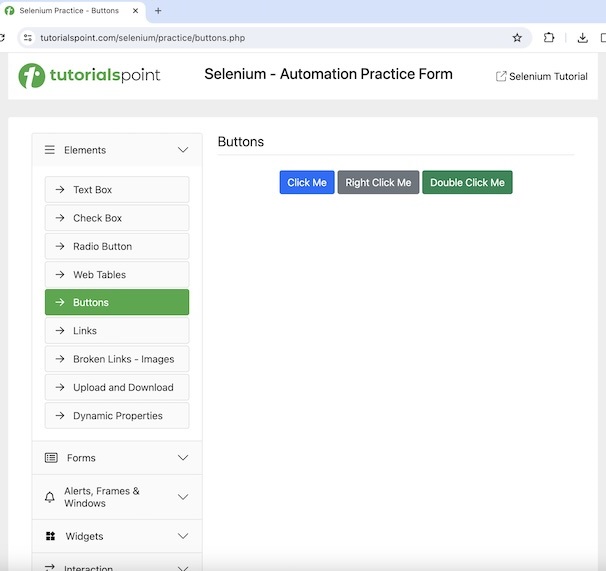
Task: Collapse the Elements section chevron
Action: click(183, 150)
